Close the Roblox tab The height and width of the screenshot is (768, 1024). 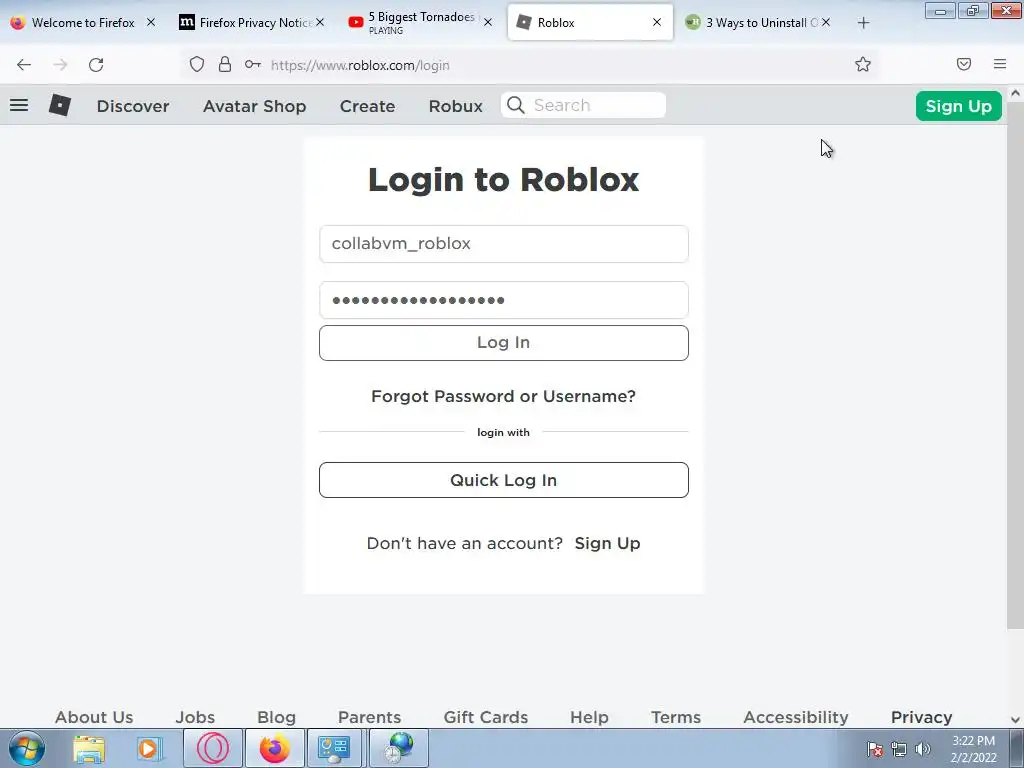point(657,22)
